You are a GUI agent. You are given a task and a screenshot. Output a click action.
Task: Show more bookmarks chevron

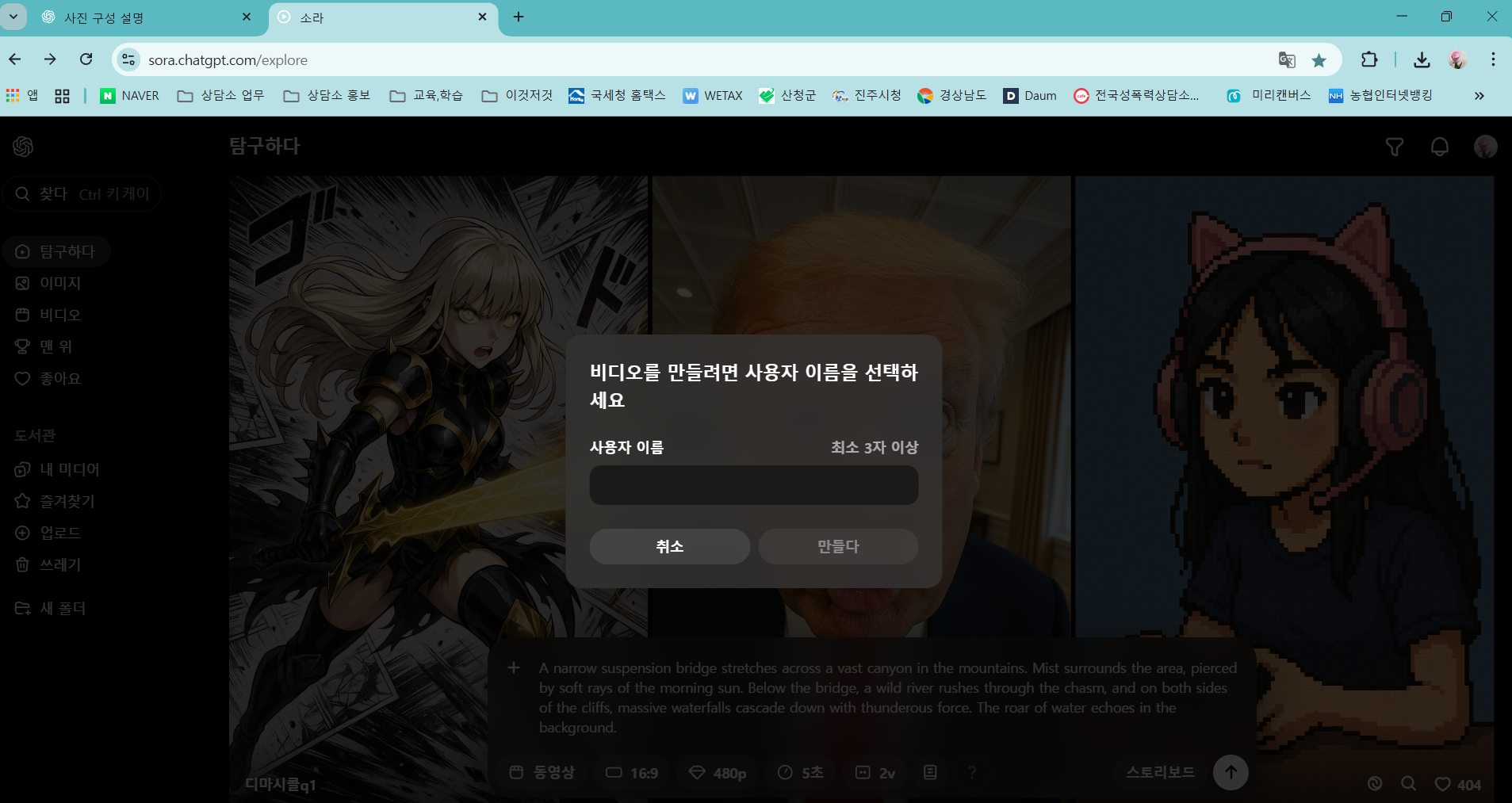pos(1479,96)
